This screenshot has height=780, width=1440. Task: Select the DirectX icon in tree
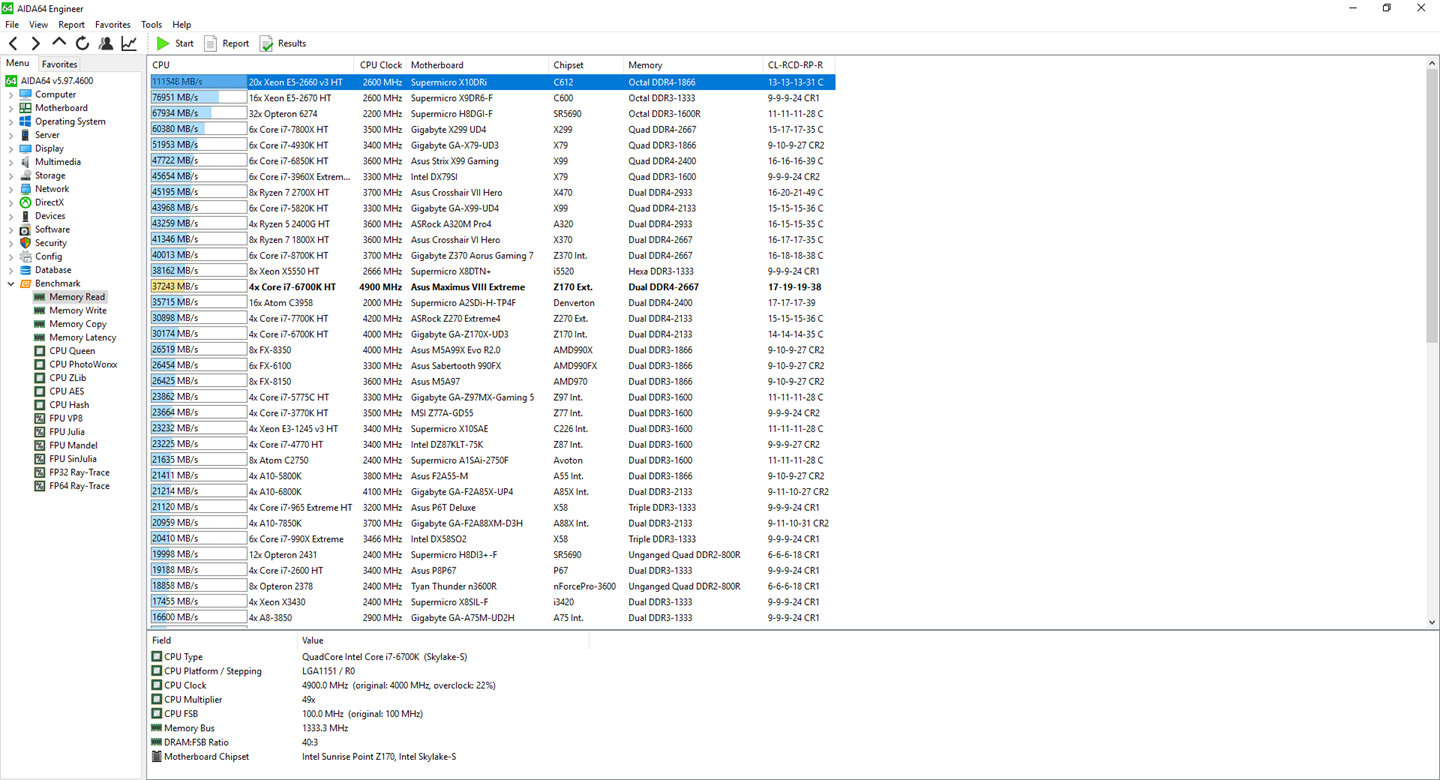pos(25,203)
